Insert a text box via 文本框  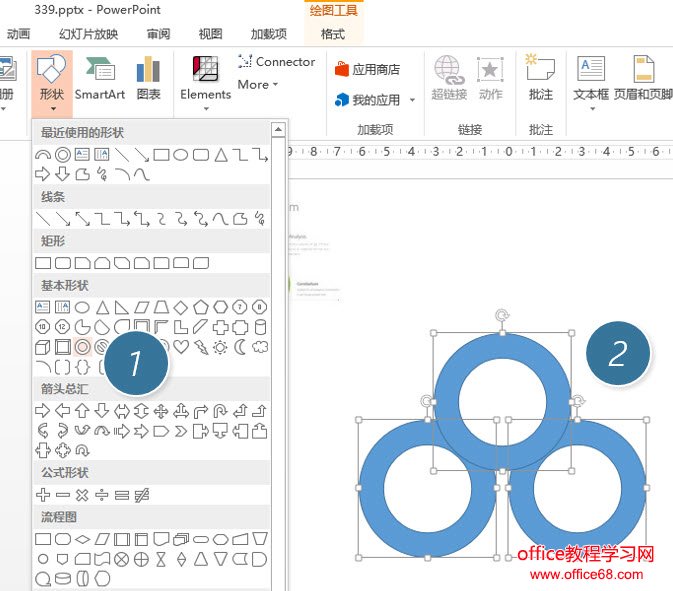click(591, 78)
